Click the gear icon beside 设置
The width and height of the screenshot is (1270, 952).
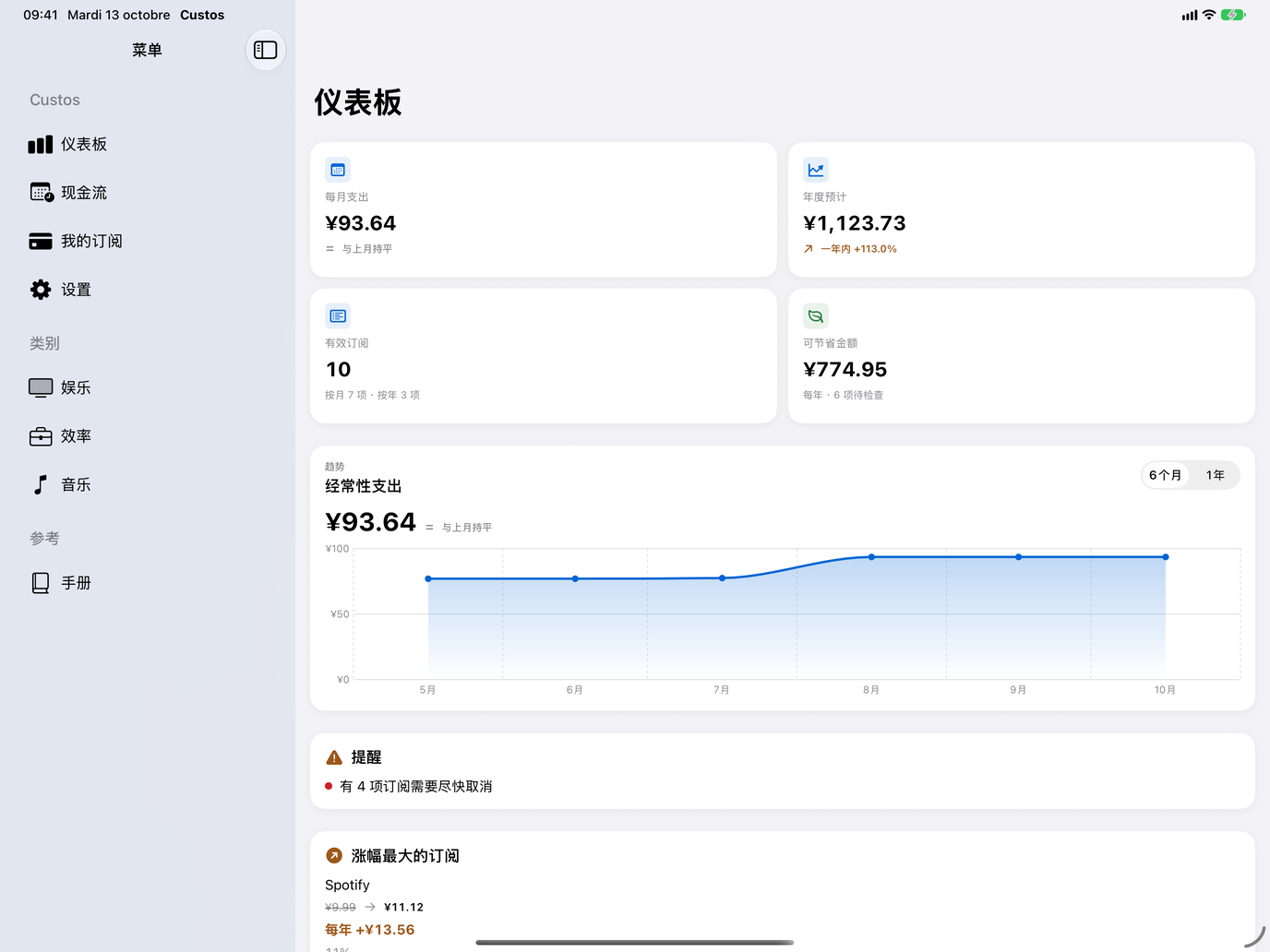[41, 290]
